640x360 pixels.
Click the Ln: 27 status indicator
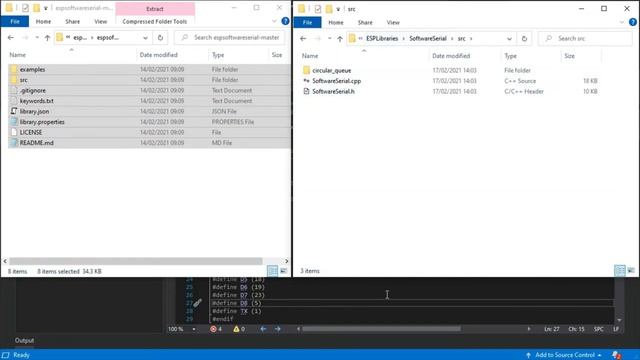tap(551, 329)
